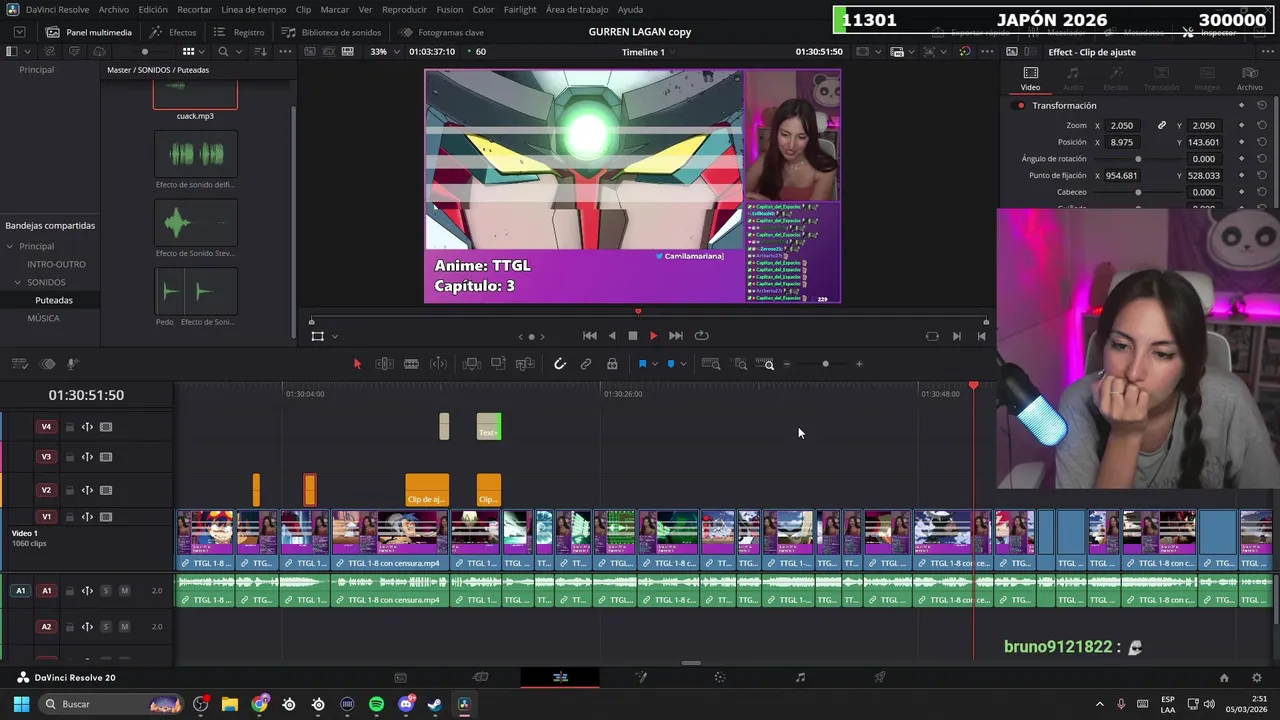Open the Archivo menu

tap(113, 9)
